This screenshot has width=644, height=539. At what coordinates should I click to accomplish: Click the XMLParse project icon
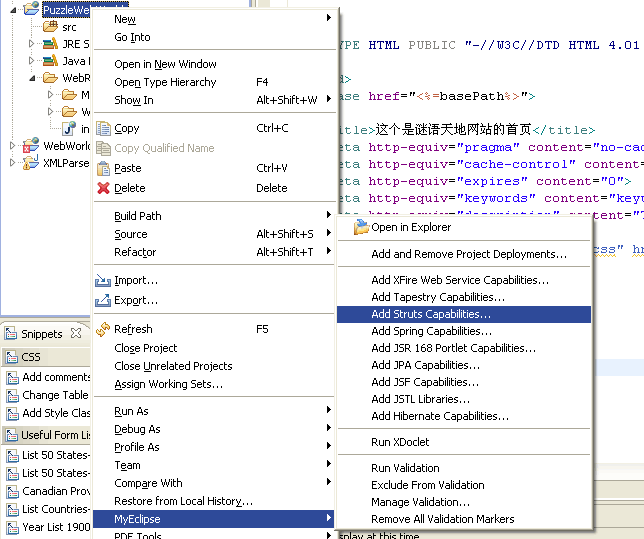click(x=31, y=163)
